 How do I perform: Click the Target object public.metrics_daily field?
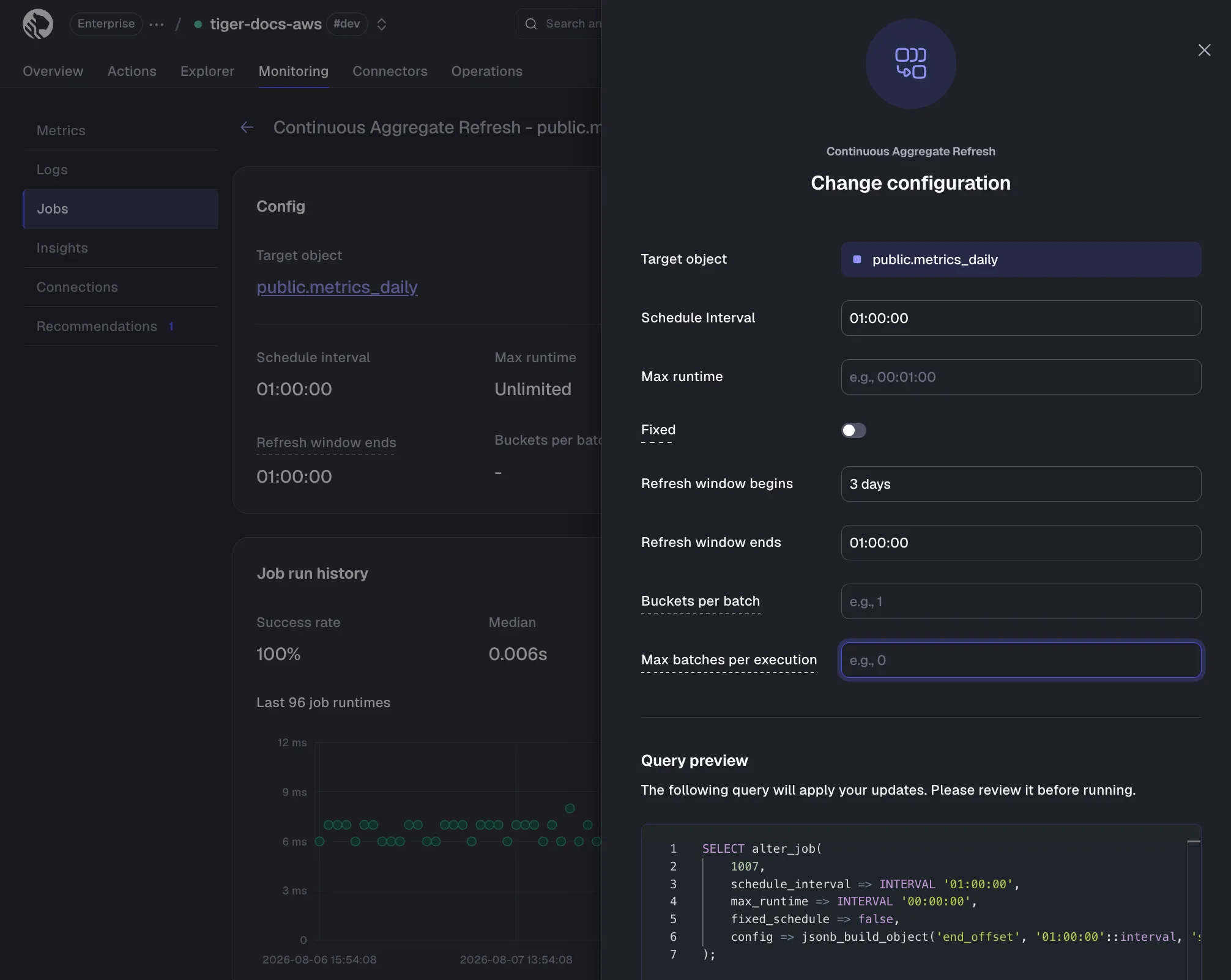[x=1021, y=259]
